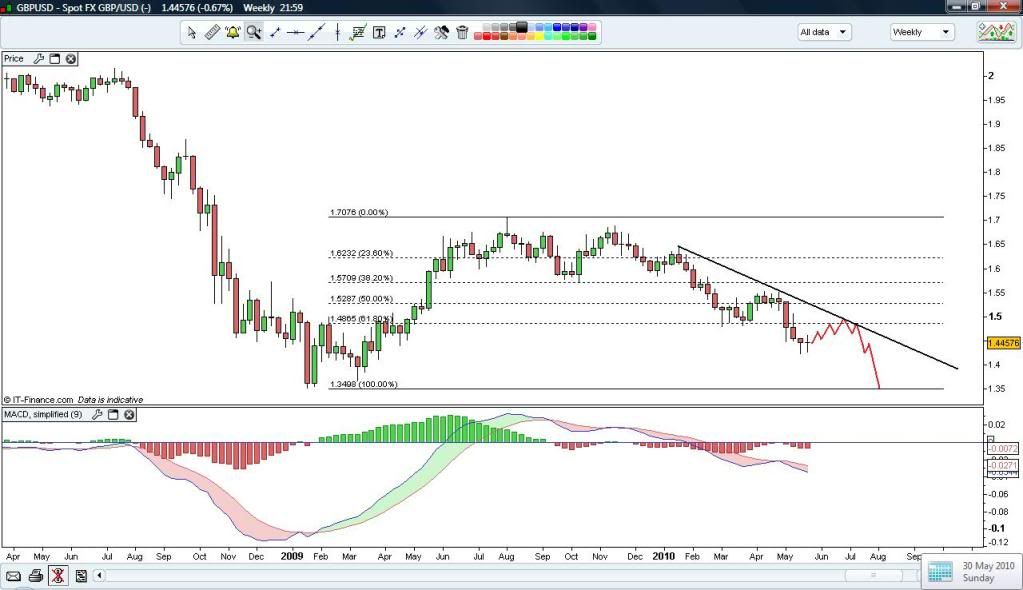Click the 30 May 2010 date display

pos(988,566)
